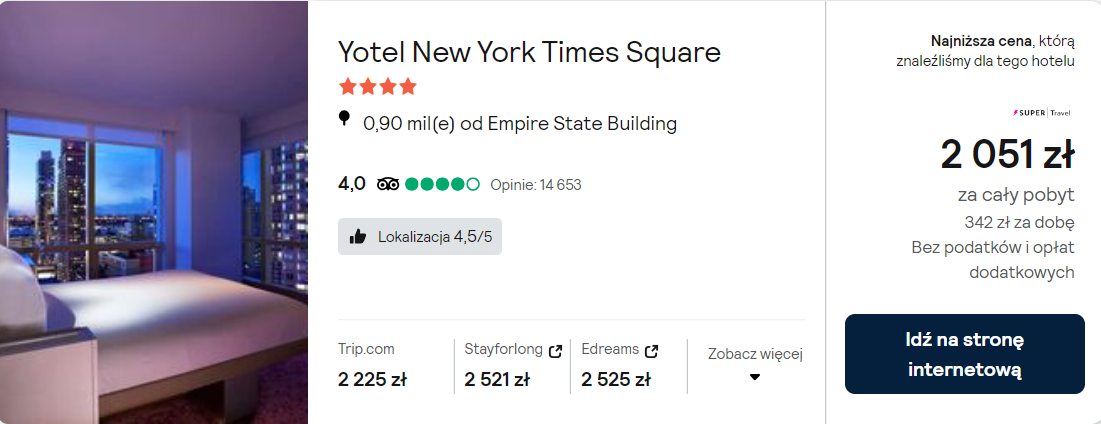Click the TripAdvisor owl logo icon
Screen dimensions: 1101x424
tap(388, 184)
